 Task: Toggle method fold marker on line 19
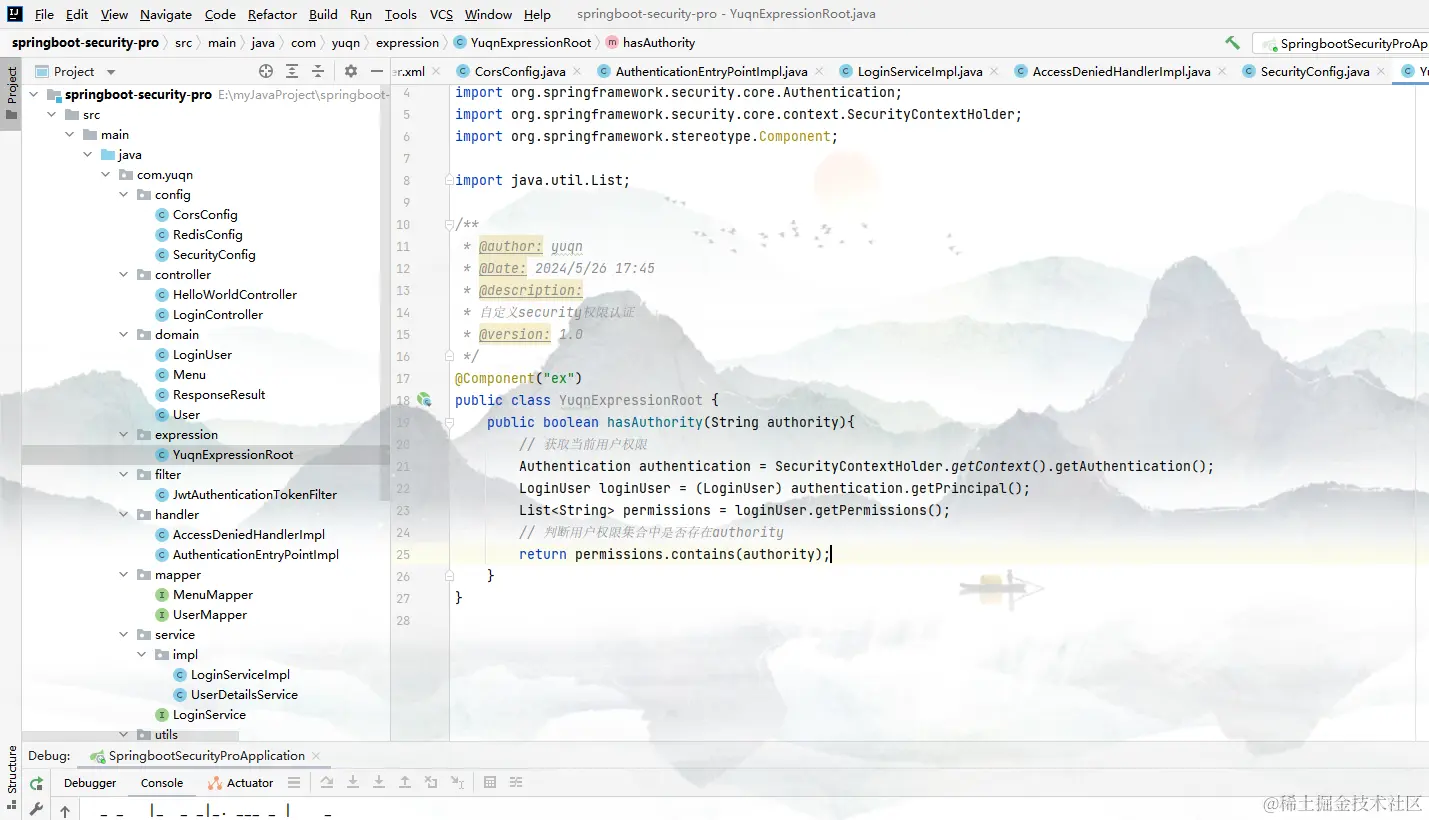tap(449, 422)
